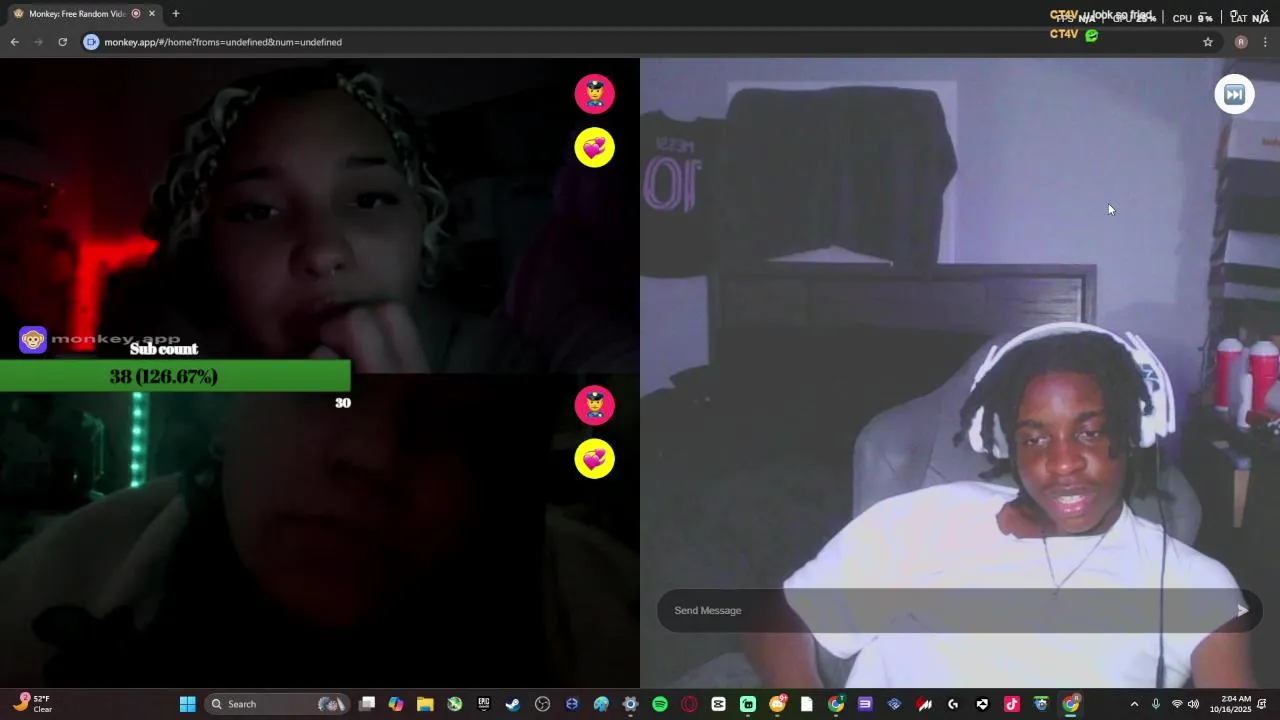Open the MSI Afterburner icon in taskbar
Screen dimensions: 1280x720
[924, 704]
